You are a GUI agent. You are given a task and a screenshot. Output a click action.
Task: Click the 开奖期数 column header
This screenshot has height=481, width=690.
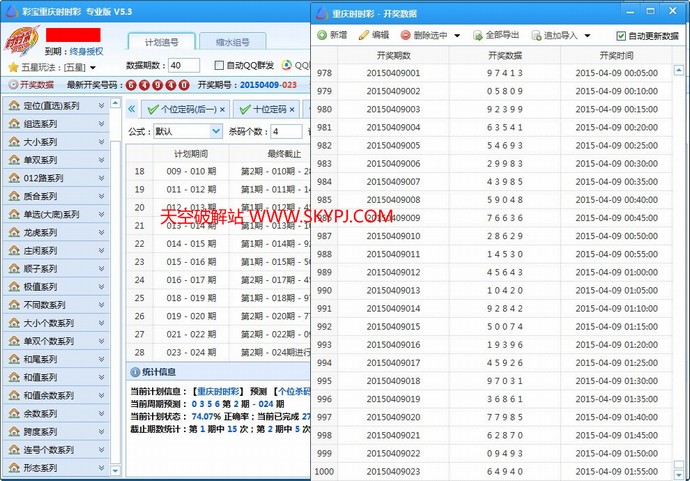pyautogui.click(x=393, y=55)
